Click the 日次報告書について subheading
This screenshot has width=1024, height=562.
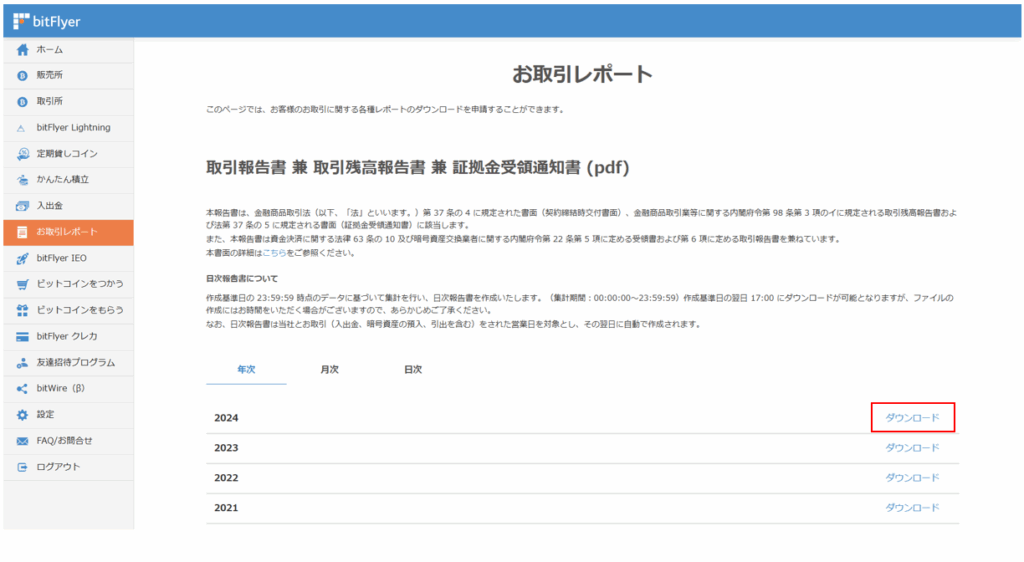click(242, 279)
